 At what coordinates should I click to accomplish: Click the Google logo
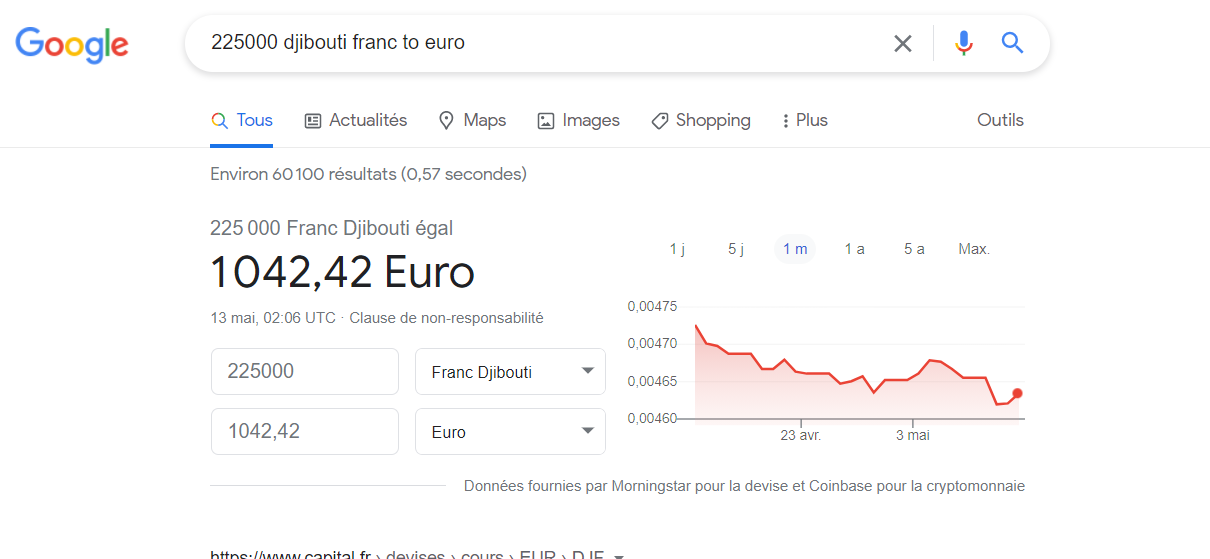(x=72, y=43)
